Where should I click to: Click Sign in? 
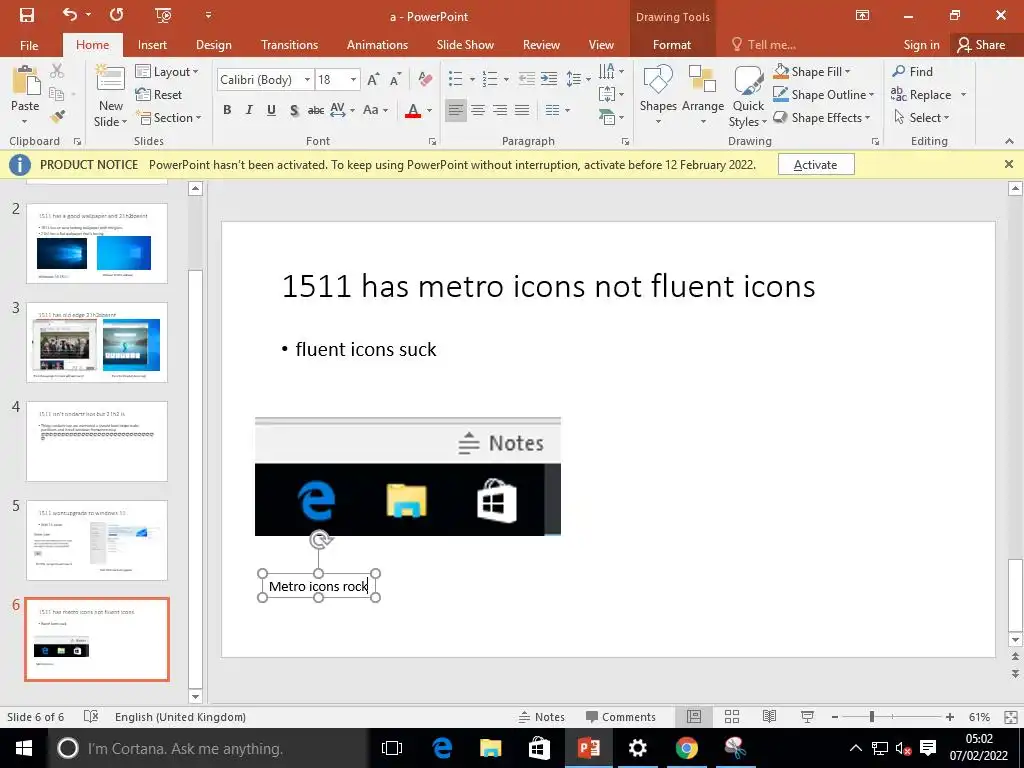(921, 45)
